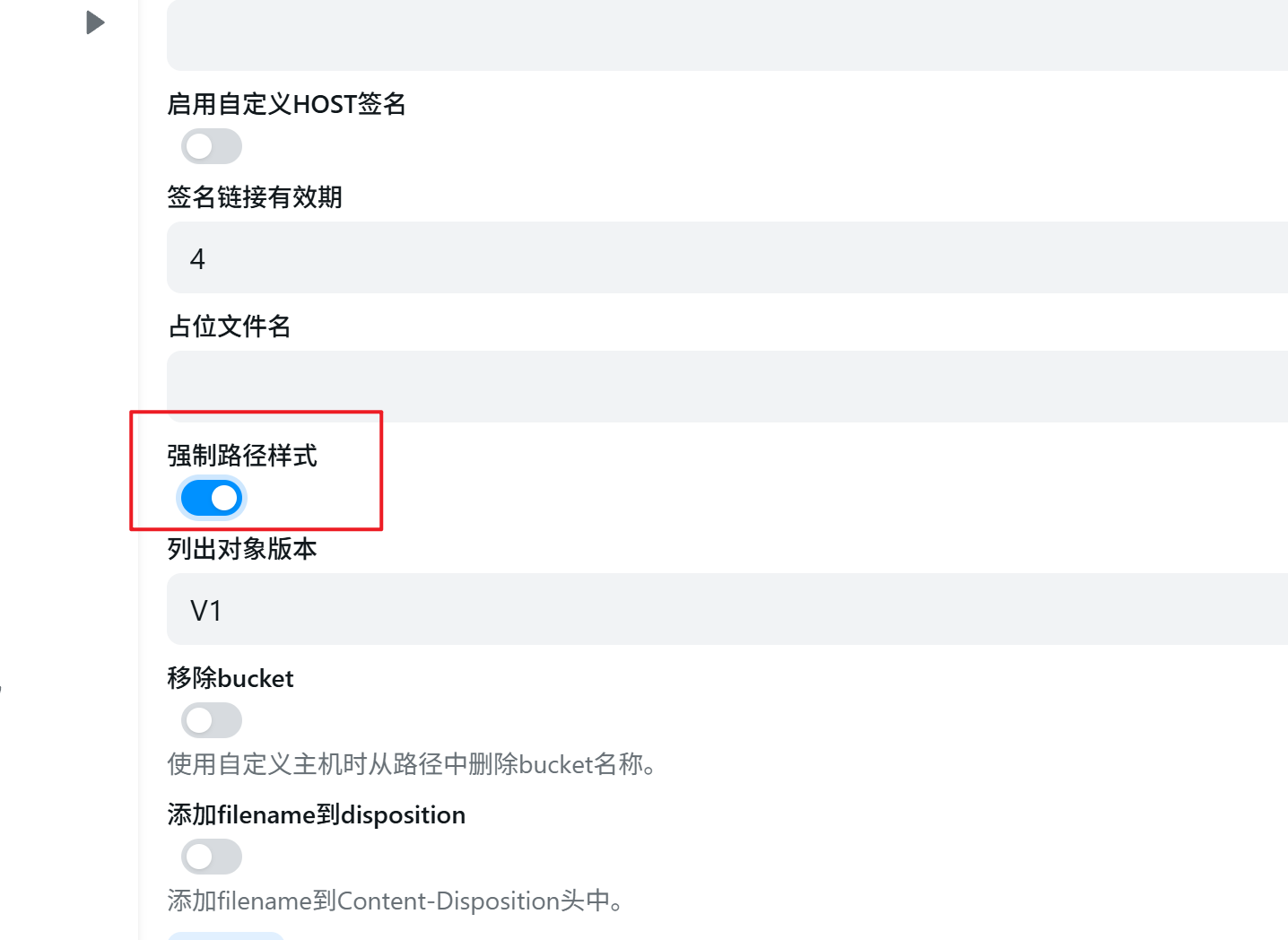The height and width of the screenshot is (940, 1288).
Task: Click the 添加filename到disposition label
Action: pos(317,814)
